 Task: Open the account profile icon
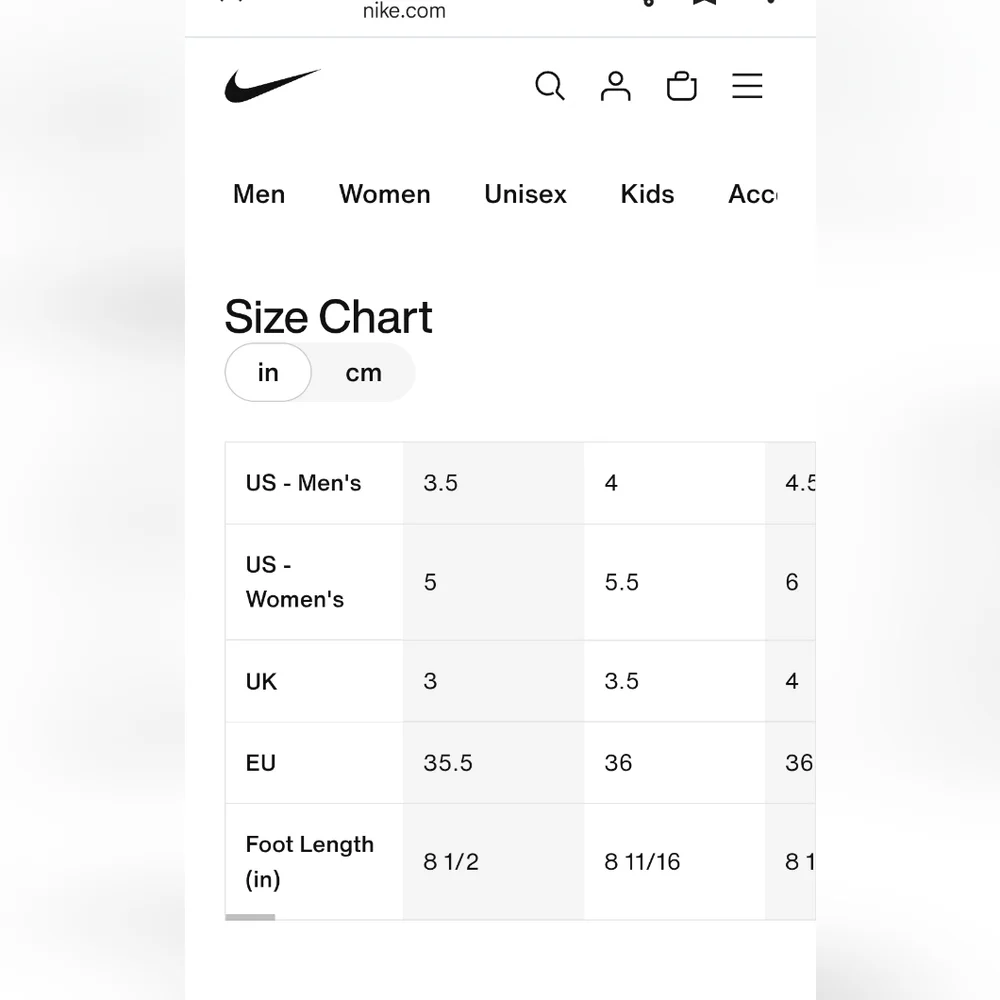(615, 86)
